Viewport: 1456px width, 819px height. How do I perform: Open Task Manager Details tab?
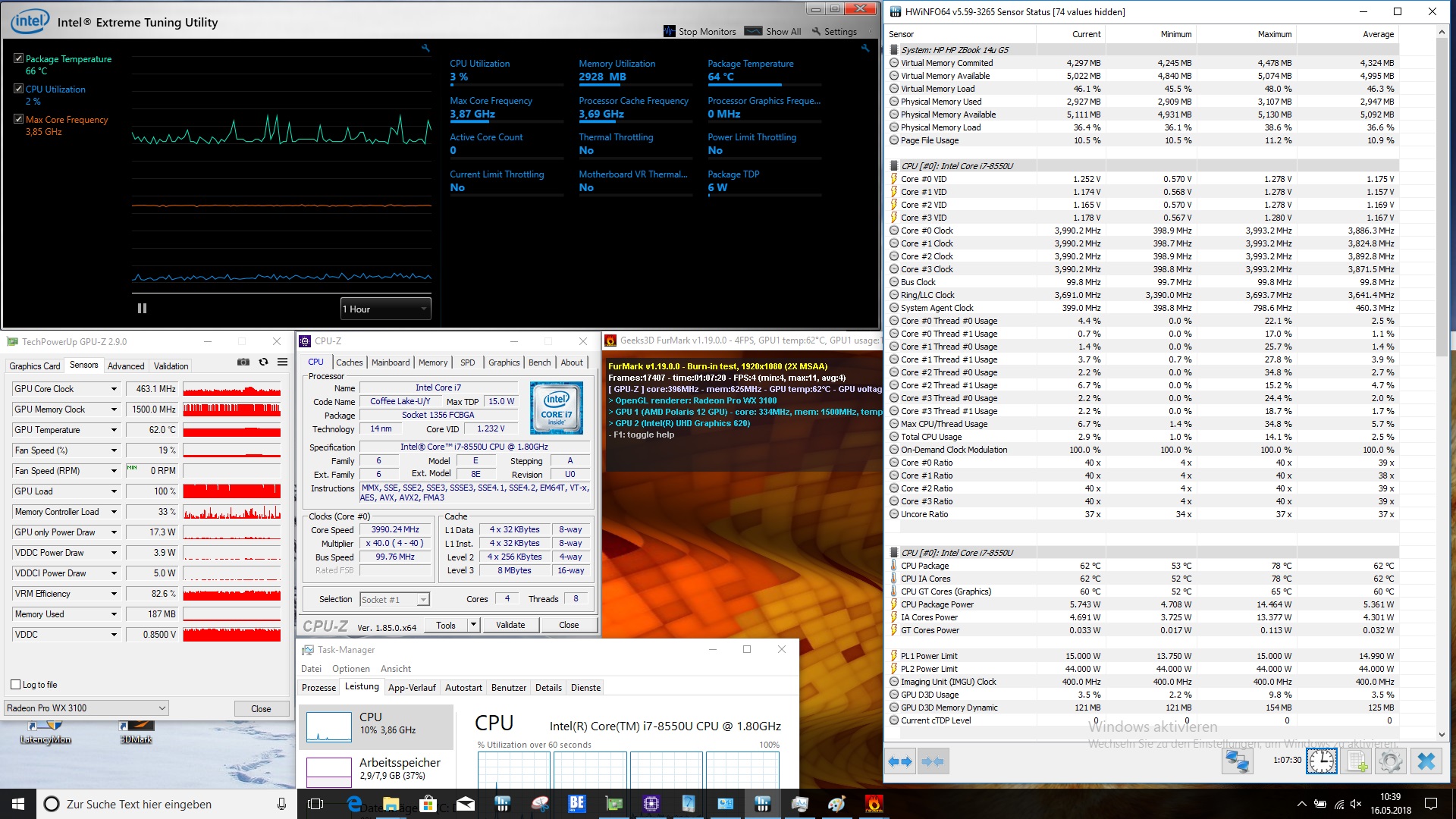548,688
